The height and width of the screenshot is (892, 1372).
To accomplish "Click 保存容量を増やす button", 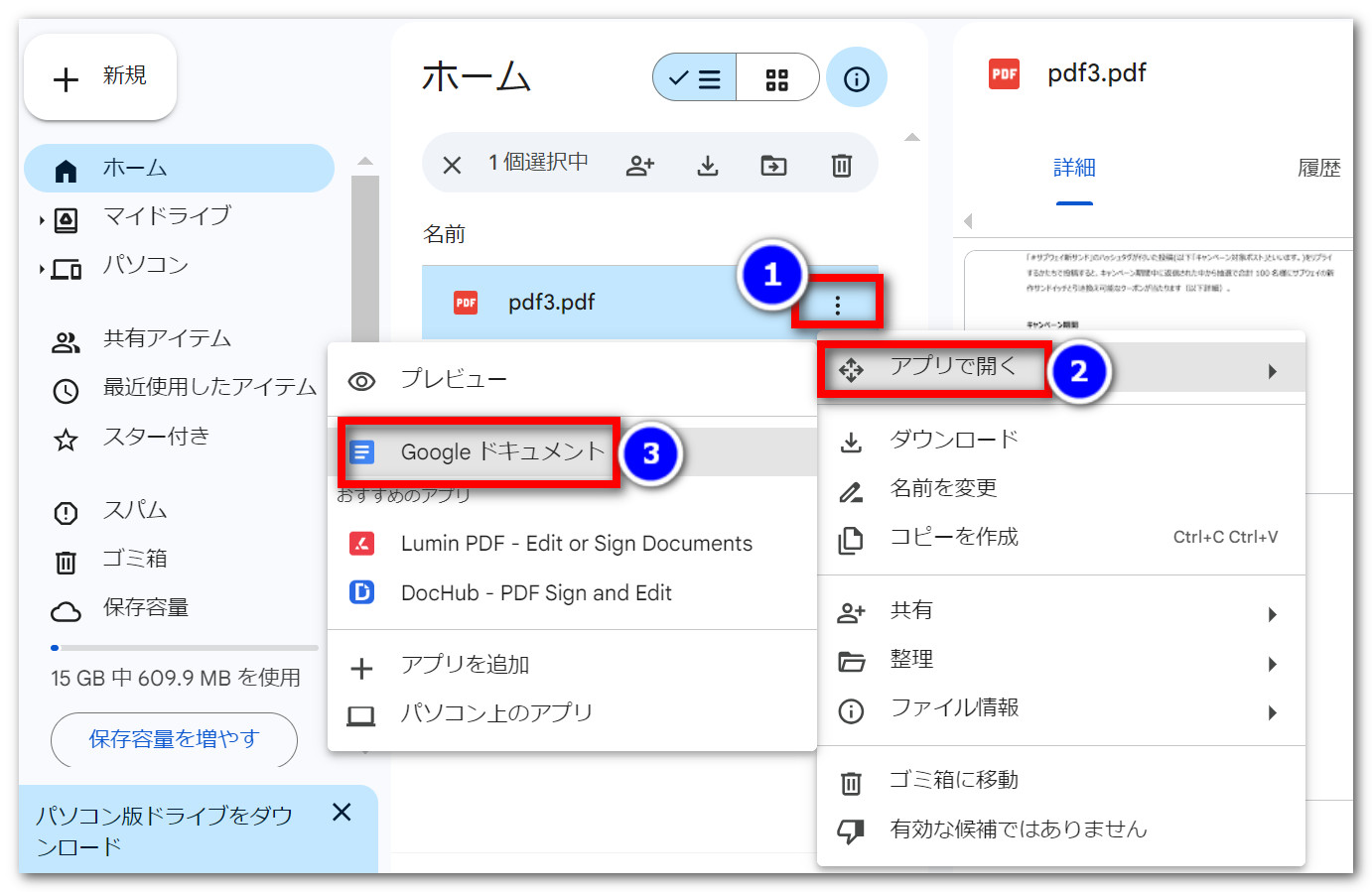I will pyautogui.click(x=174, y=739).
